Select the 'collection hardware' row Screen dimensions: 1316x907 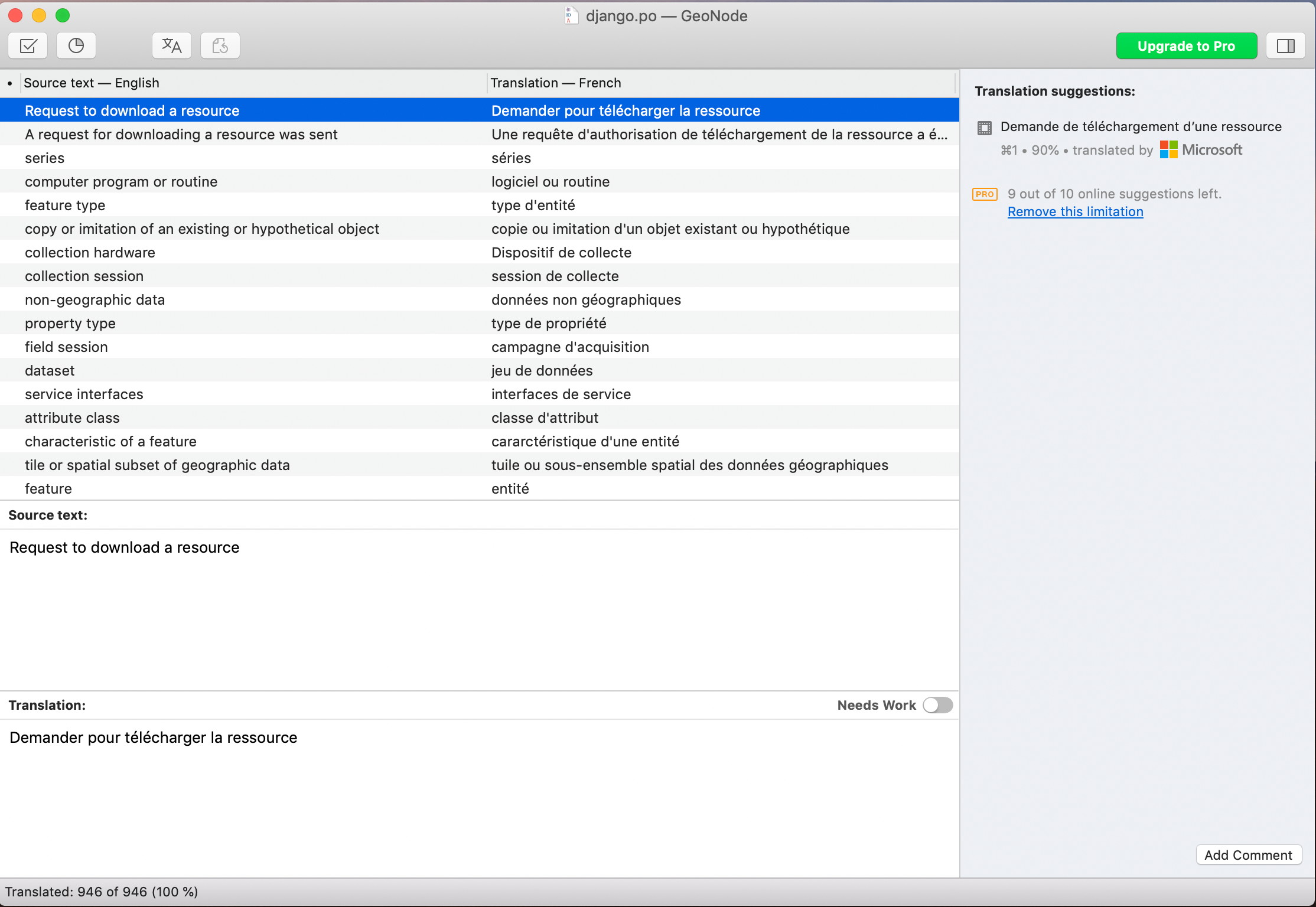click(x=479, y=252)
